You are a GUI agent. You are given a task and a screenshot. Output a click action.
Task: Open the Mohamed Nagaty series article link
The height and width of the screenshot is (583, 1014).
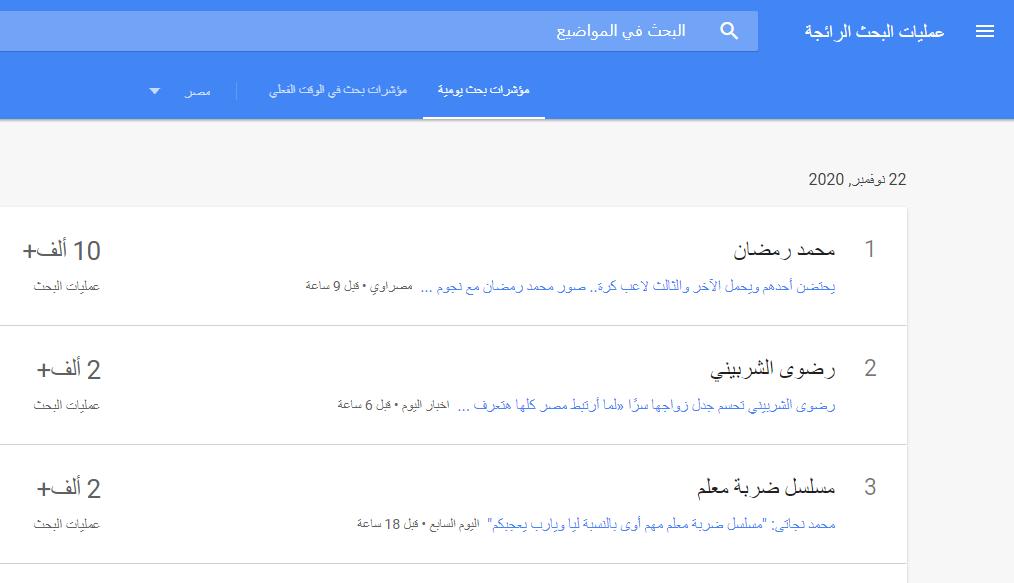pos(662,524)
